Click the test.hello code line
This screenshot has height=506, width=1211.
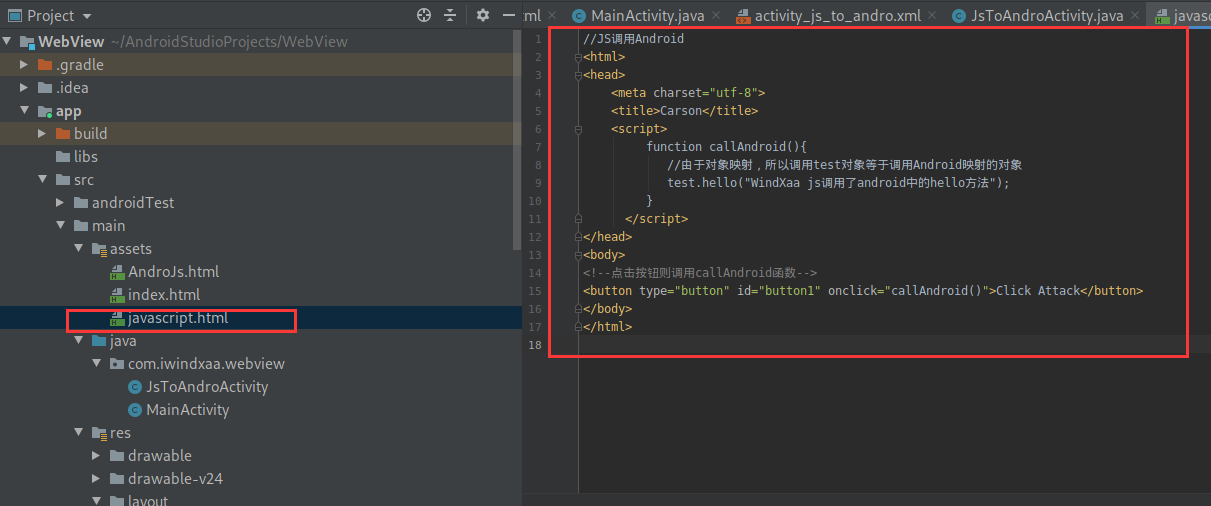click(x=839, y=183)
